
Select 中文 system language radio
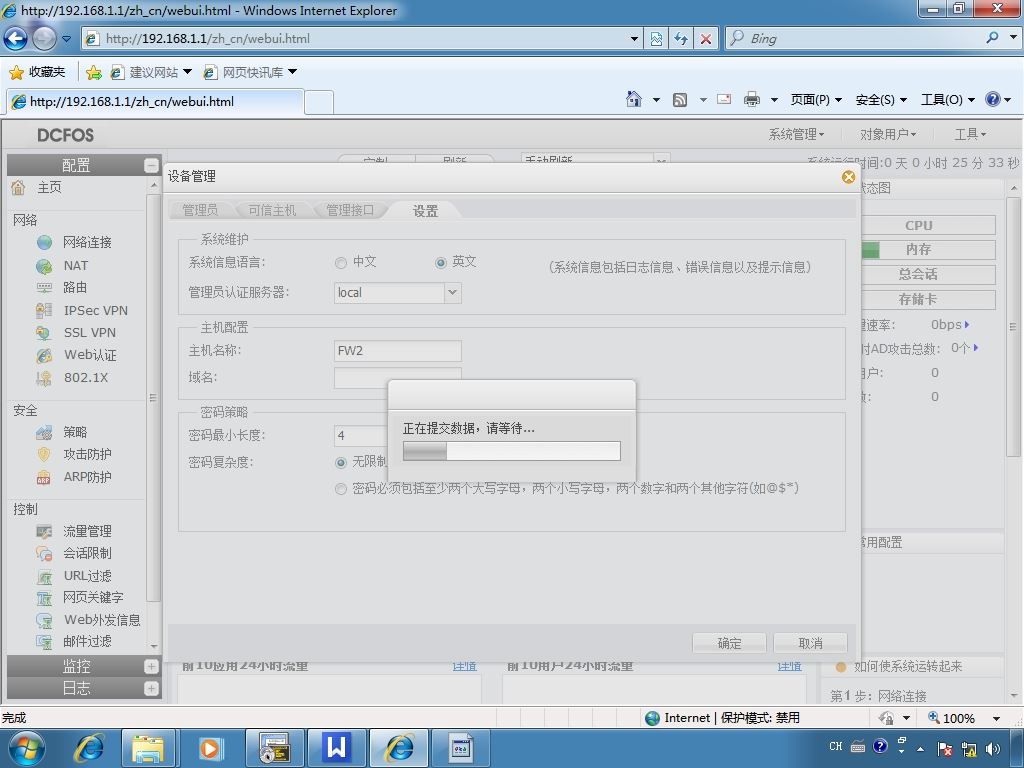point(340,263)
